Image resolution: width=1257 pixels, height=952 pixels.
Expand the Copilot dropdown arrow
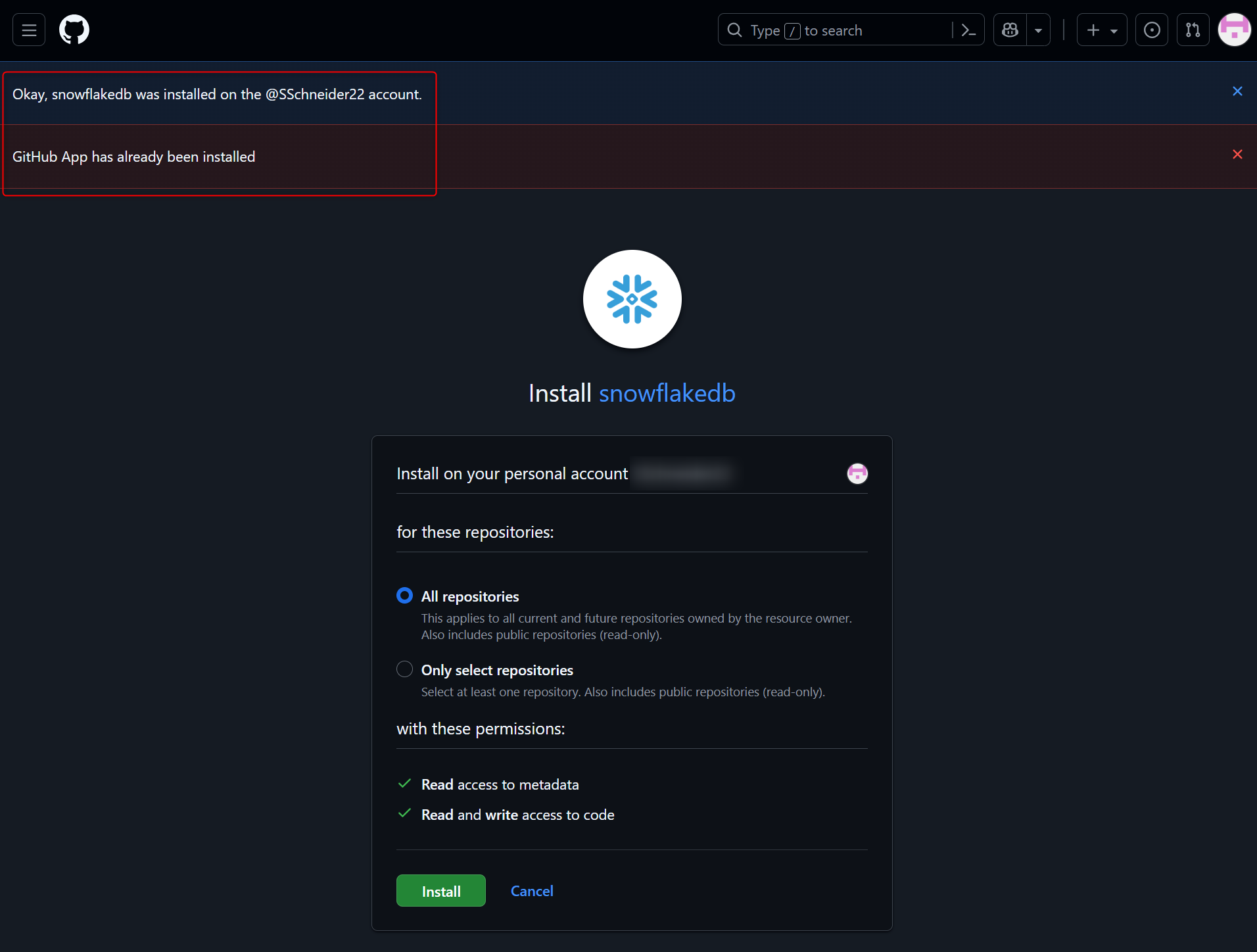[x=1039, y=30]
